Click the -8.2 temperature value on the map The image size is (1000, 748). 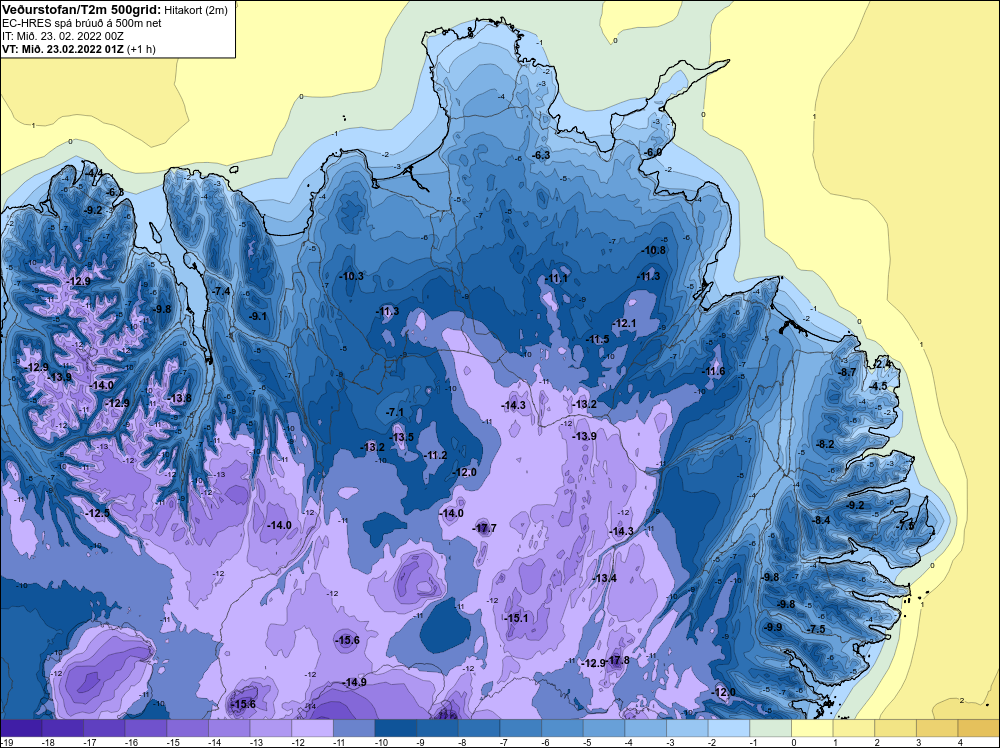(826, 444)
